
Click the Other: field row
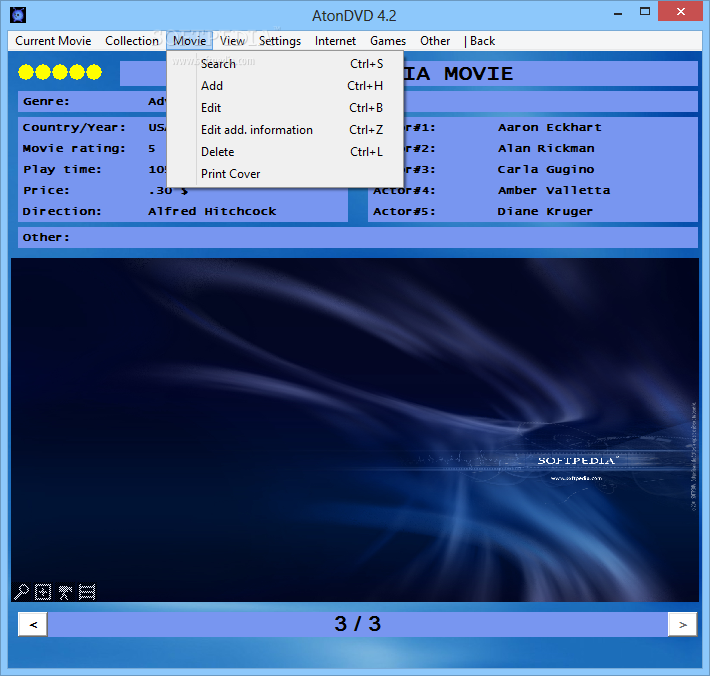pyautogui.click(x=358, y=237)
